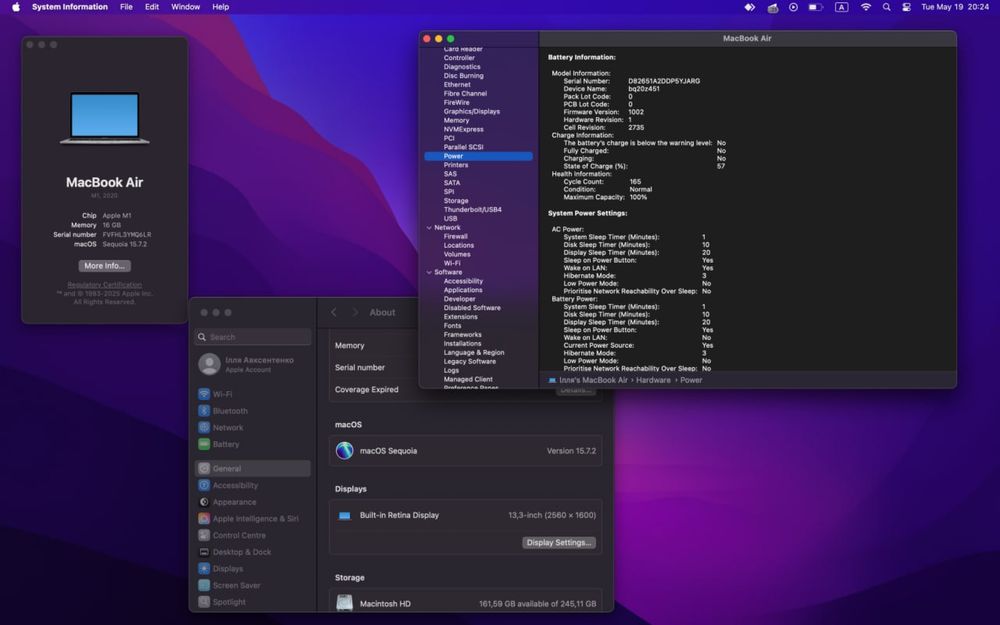1000x625 pixels.
Task: Open Desktop & Dock settings
Action: [x=253, y=552]
